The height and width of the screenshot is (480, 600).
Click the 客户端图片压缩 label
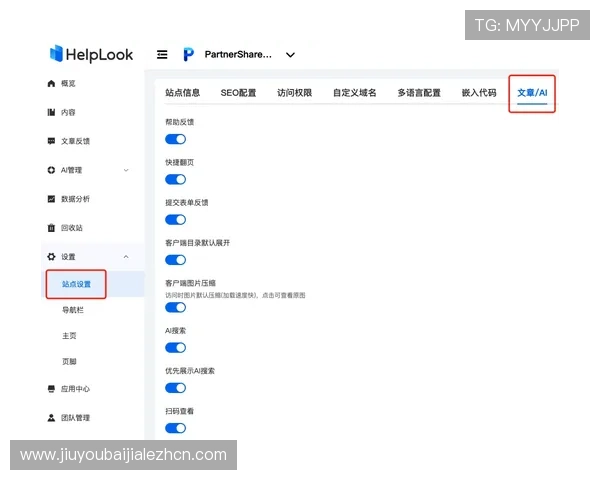pos(191,283)
